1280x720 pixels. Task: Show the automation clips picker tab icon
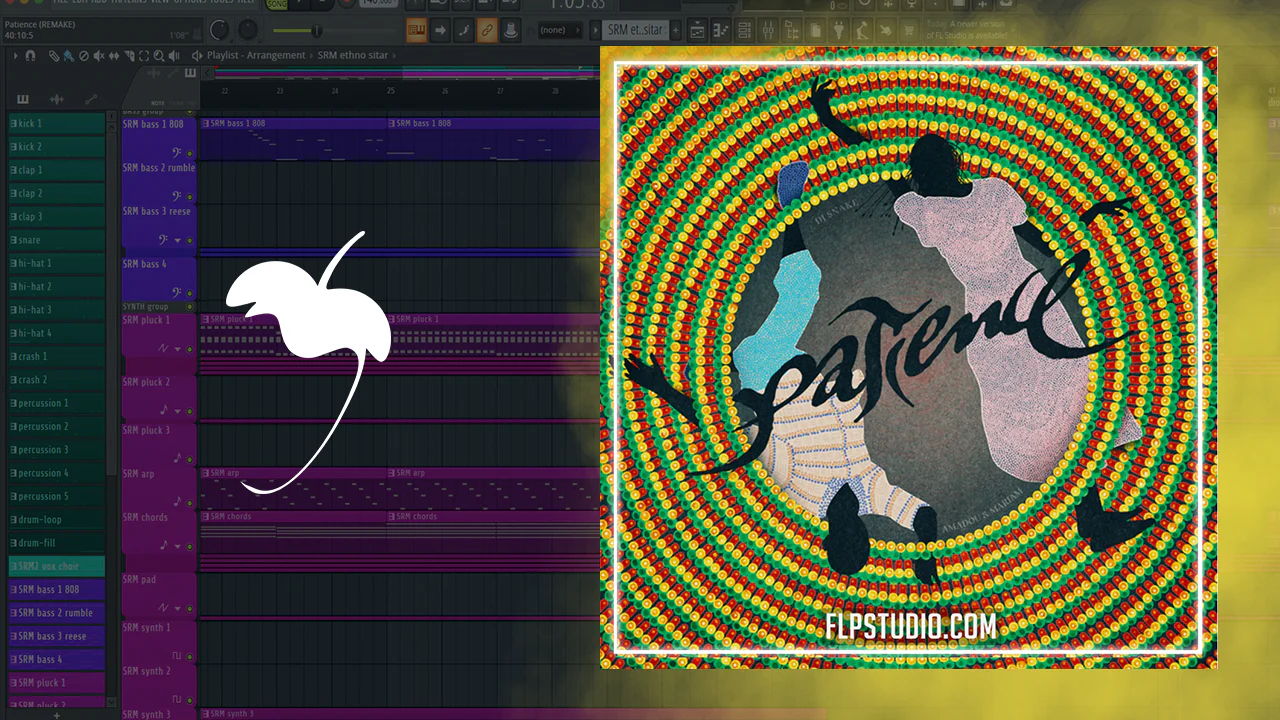[x=91, y=99]
